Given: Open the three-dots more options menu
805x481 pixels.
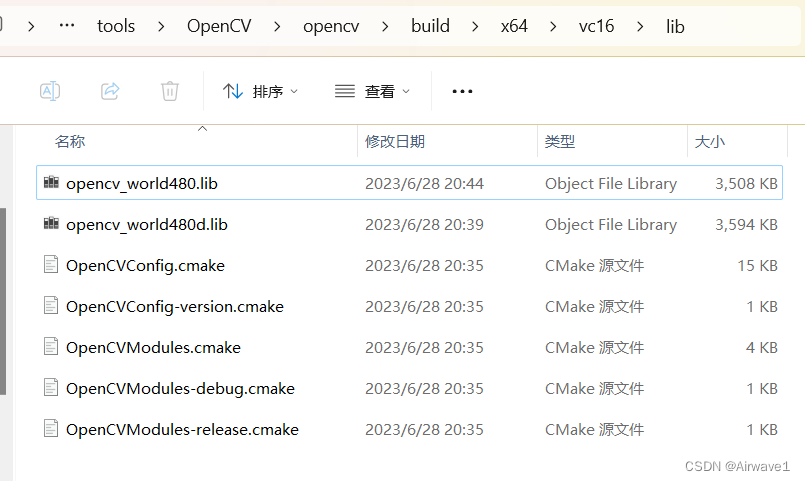Looking at the screenshot, I should [462, 92].
